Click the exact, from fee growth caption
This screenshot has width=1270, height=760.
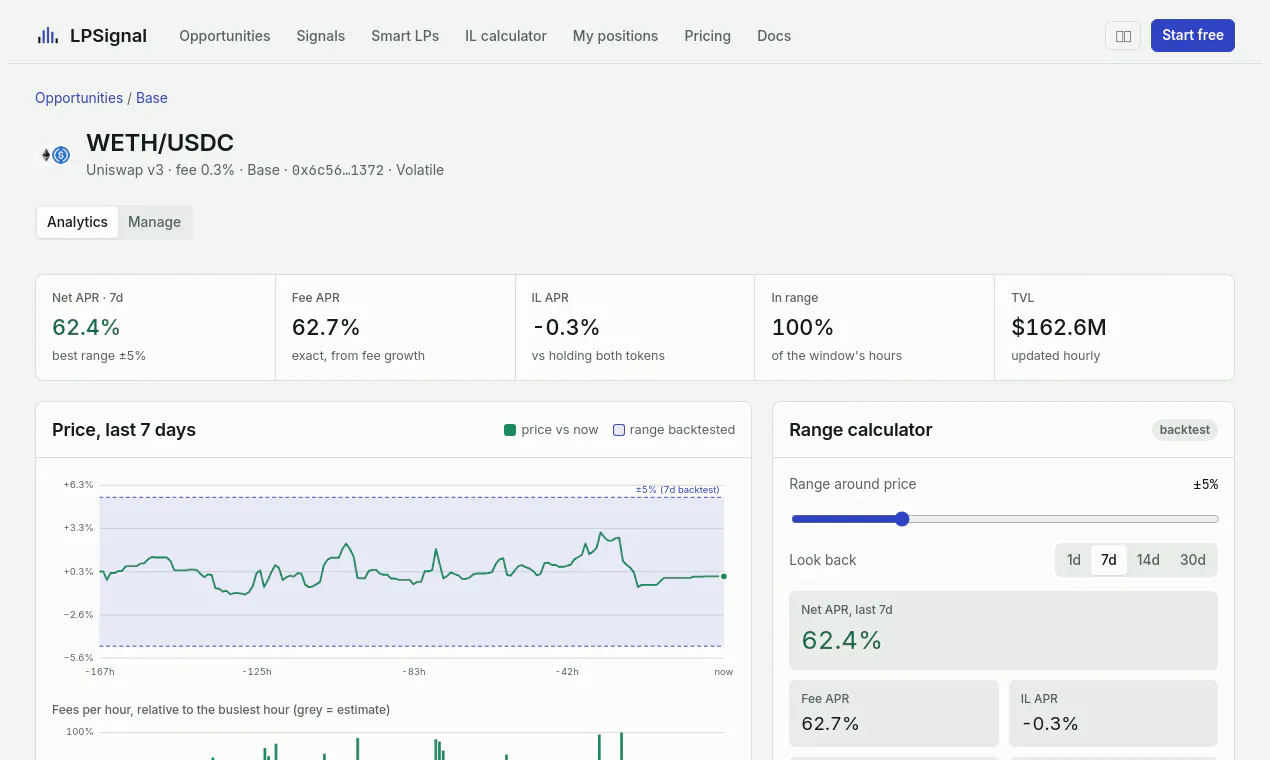coord(358,356)
